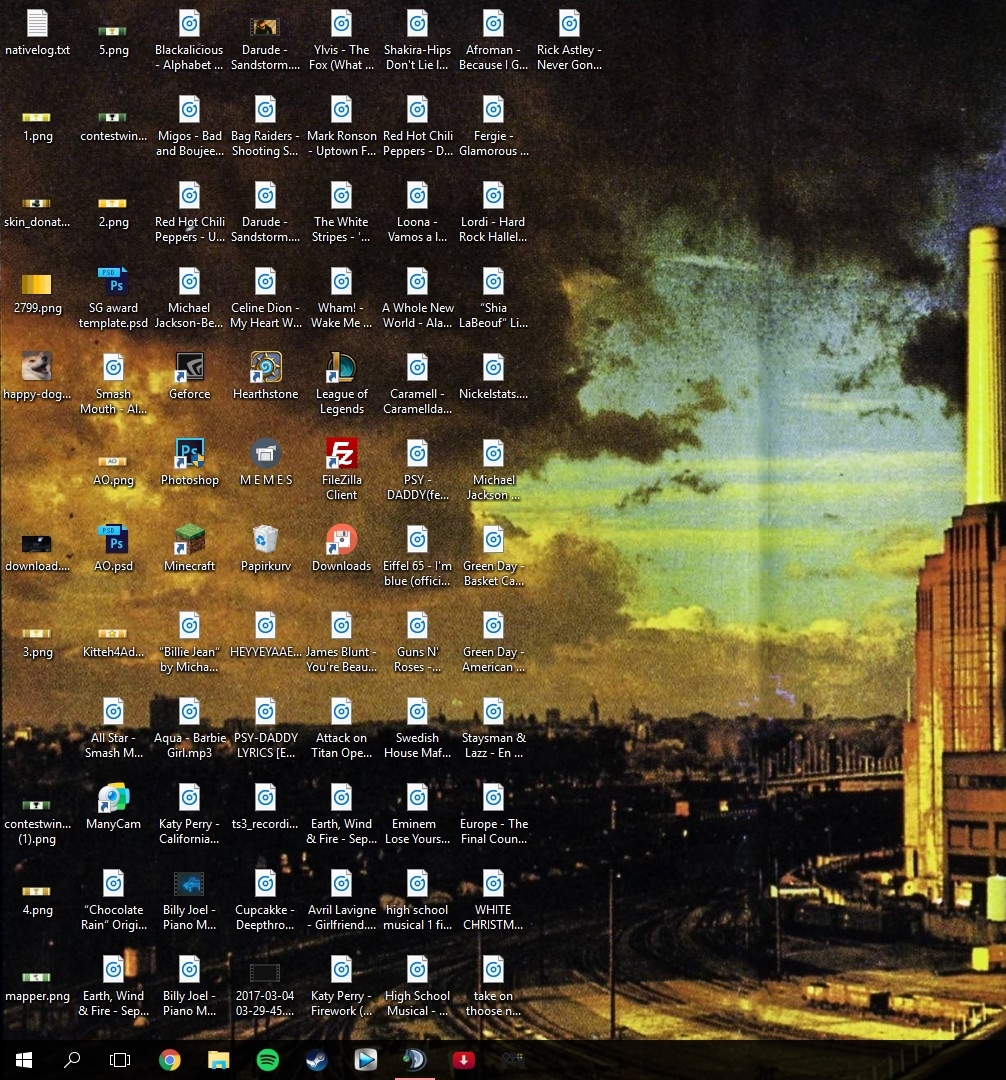Select the Nickelstats file

point(493,376)
